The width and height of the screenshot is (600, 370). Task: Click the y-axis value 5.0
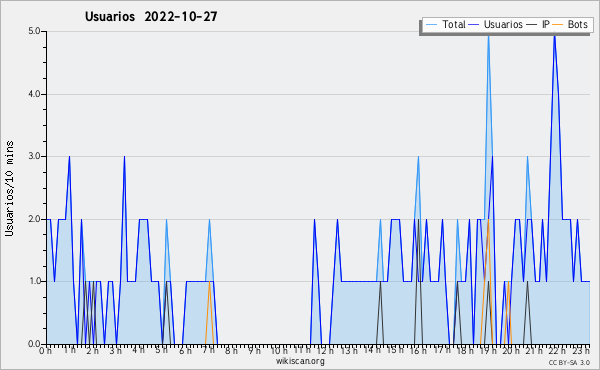[34, 31]
